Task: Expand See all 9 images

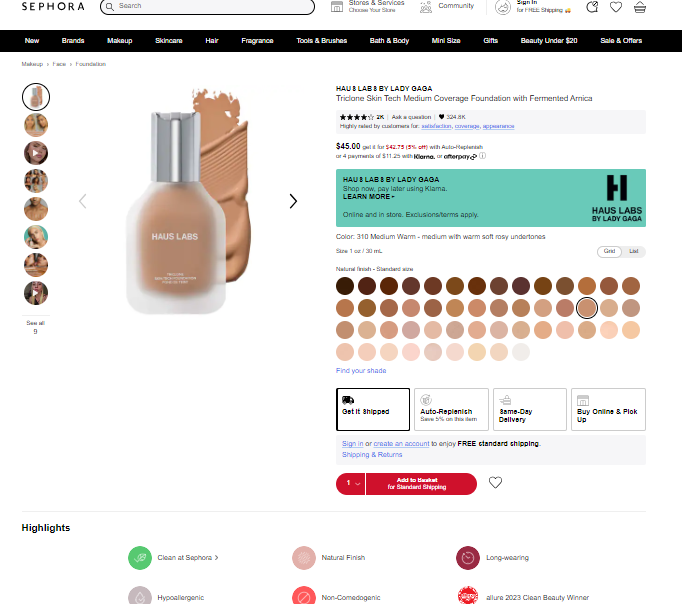Action: 36,327
